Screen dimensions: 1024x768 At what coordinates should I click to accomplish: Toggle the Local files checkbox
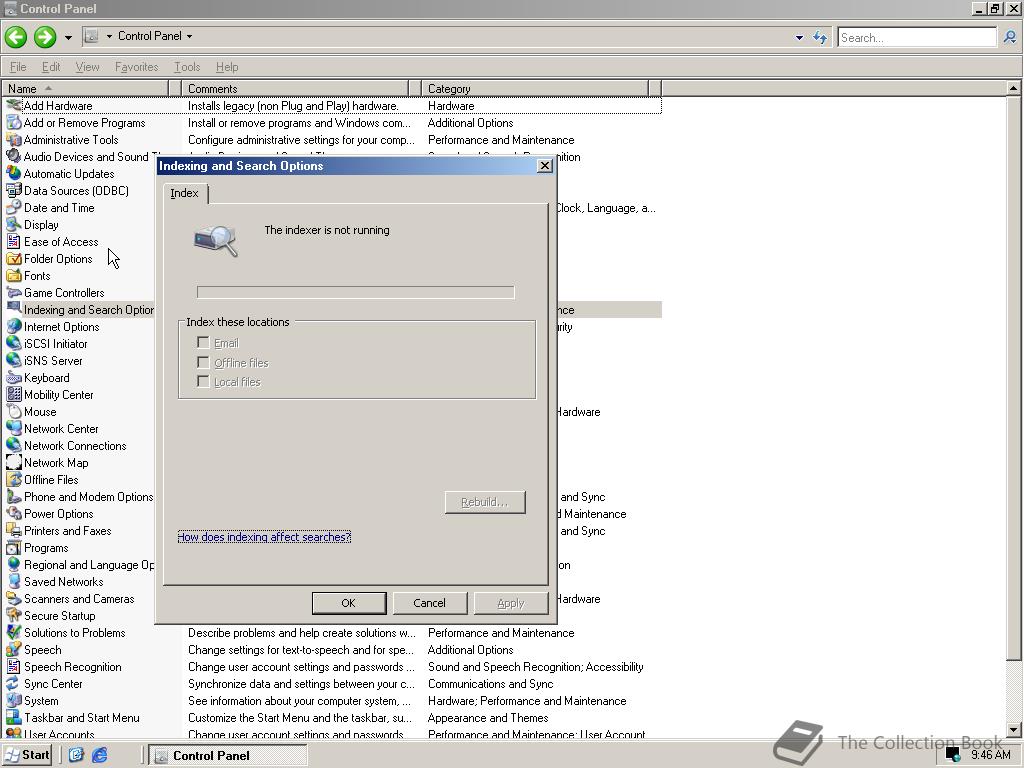[203, 381]
